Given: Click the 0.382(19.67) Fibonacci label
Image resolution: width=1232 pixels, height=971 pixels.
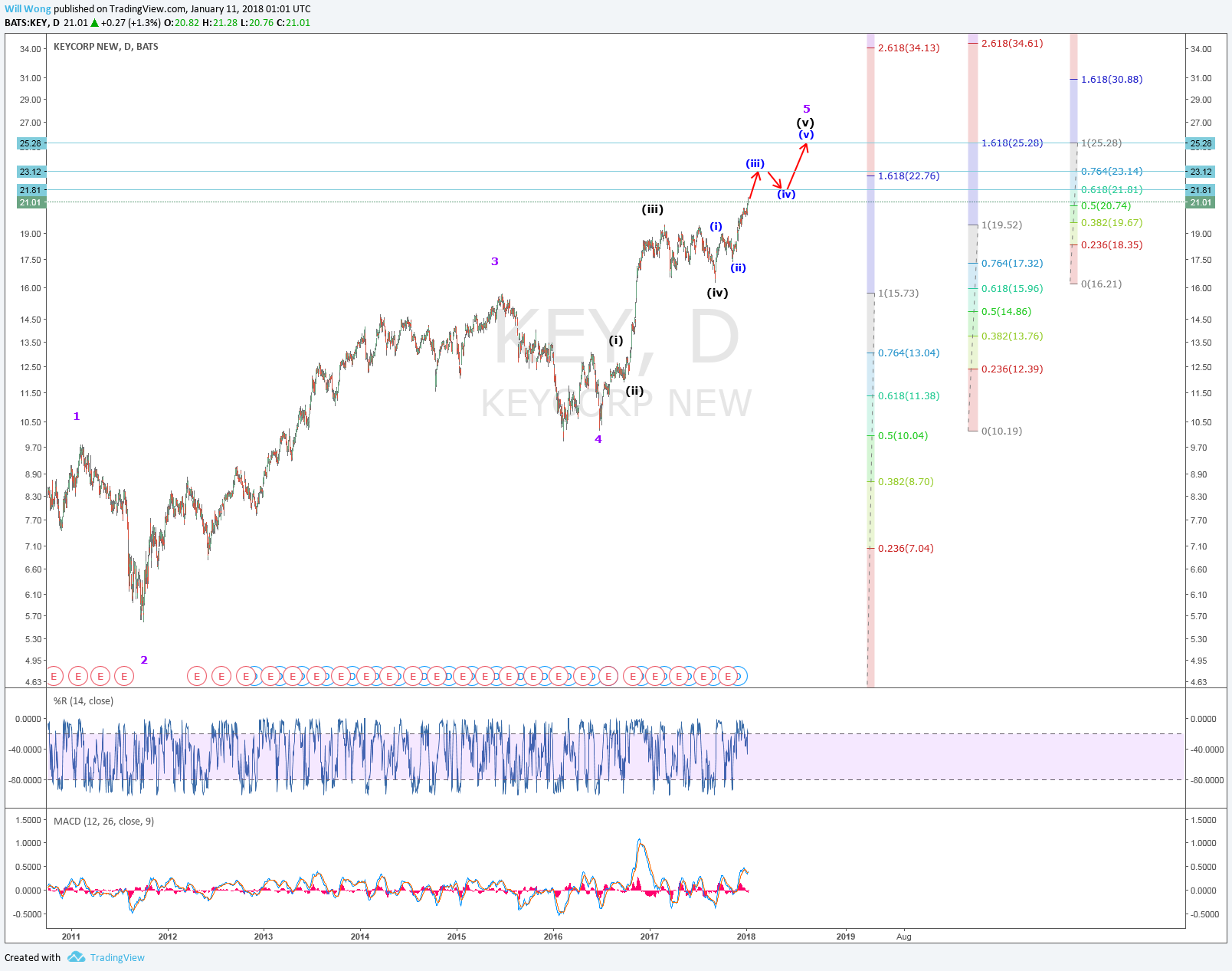Looking at the screenshot, I should click(x=1112, y=223).
